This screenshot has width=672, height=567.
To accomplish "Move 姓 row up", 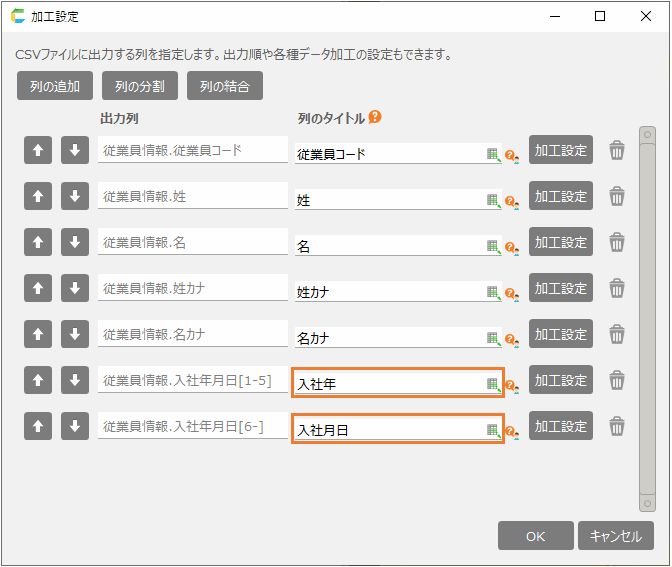I will tap(37, 196).
